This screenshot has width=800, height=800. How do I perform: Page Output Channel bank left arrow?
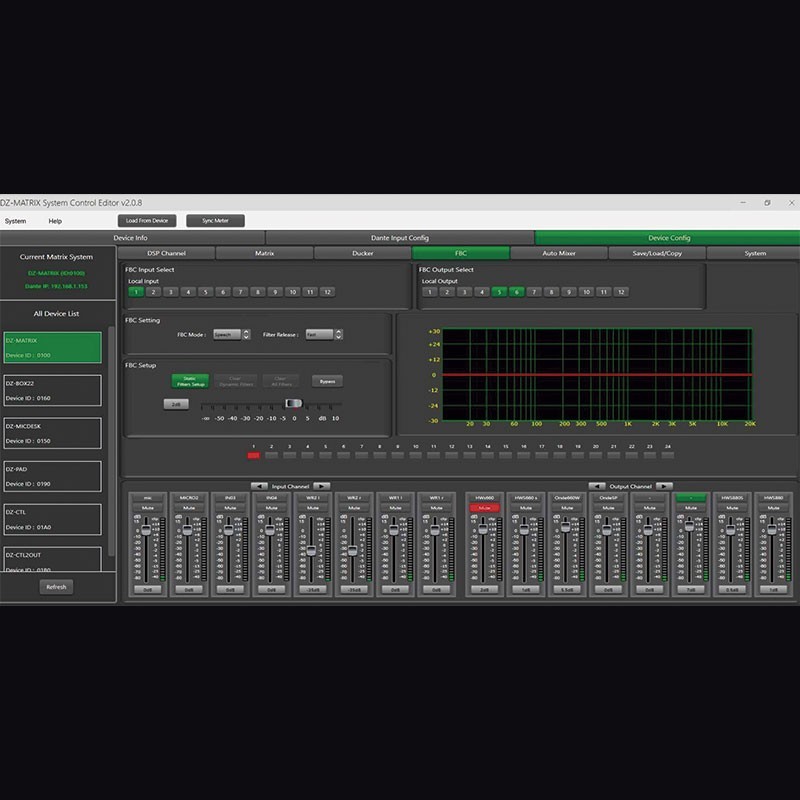click(596, 486)
